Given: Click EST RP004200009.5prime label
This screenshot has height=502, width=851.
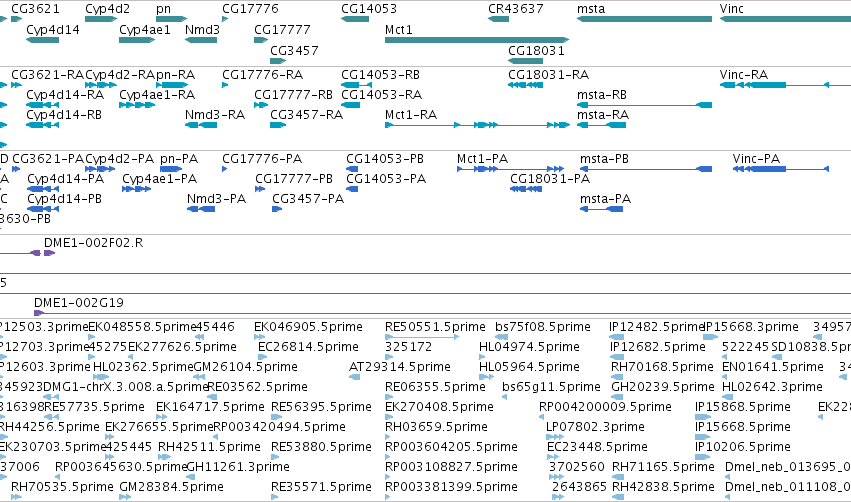Looking at the screenshot, I should pos(605,408).
